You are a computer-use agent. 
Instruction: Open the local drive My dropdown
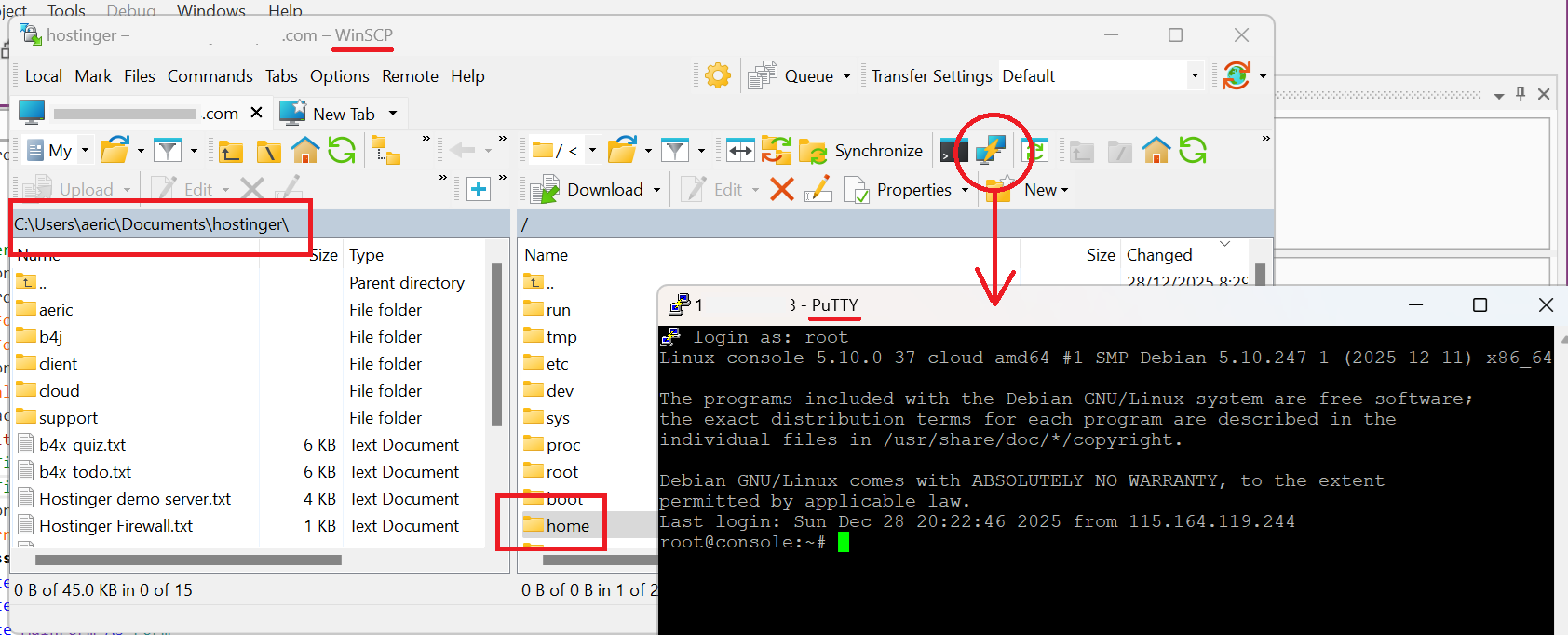(58, 151)
